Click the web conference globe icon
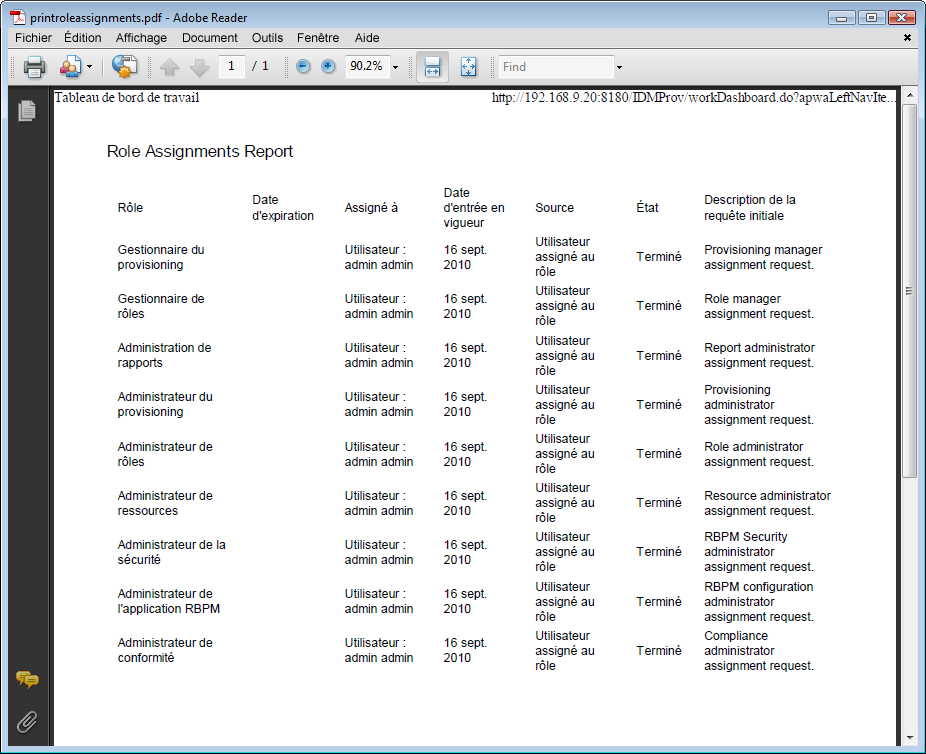 (125, 67)
